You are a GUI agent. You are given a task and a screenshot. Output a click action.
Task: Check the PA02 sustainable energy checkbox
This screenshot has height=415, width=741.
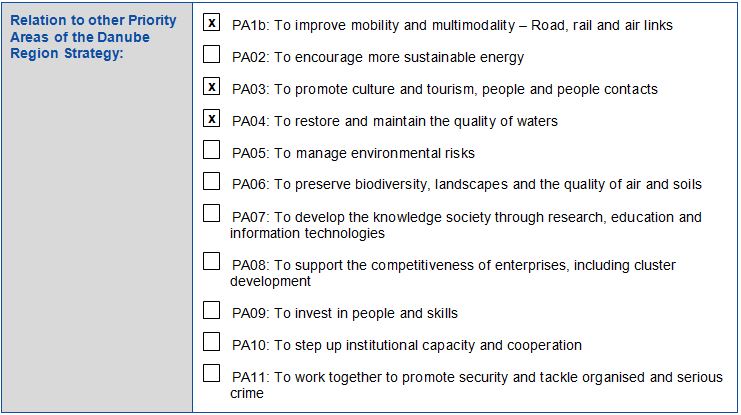point(211,55)
